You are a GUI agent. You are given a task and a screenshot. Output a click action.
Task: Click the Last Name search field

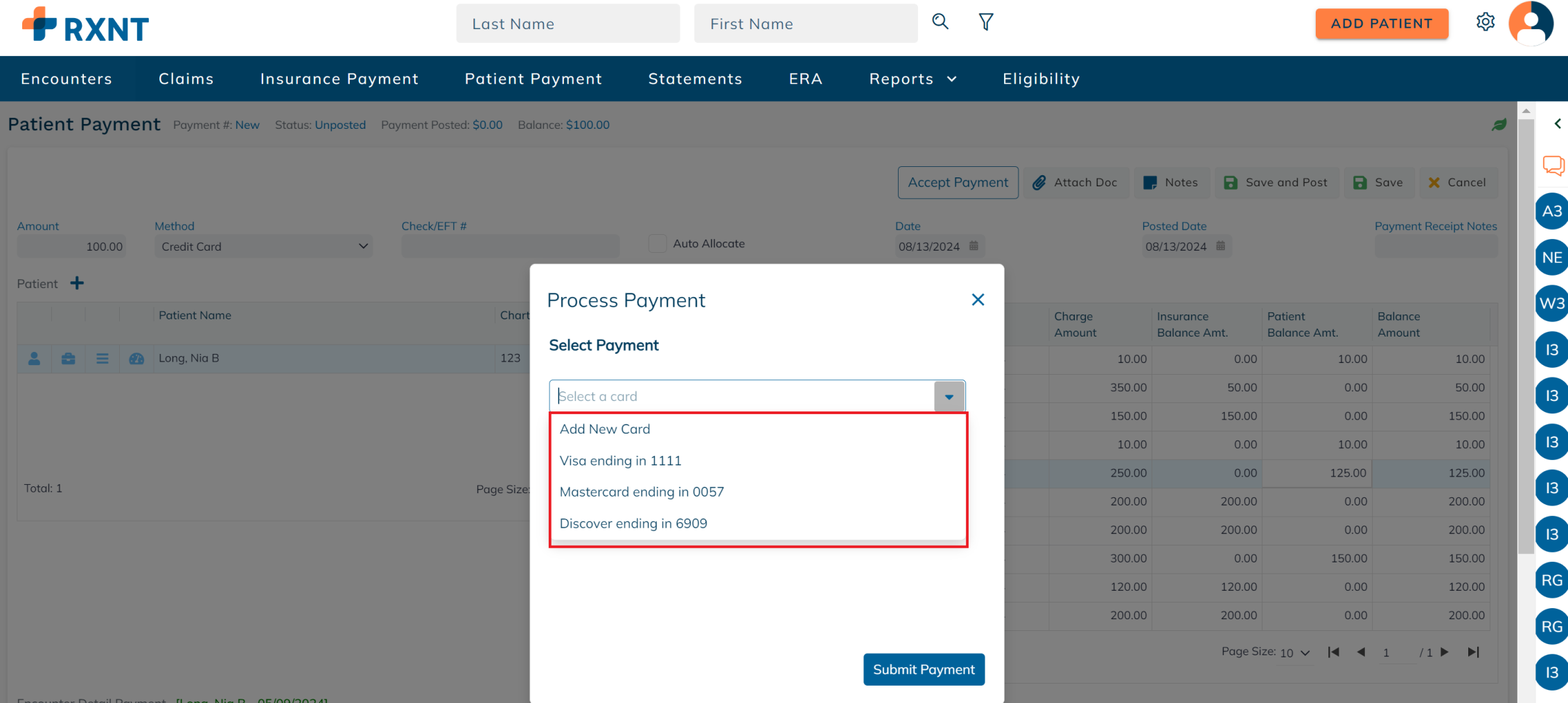point(568,24)
